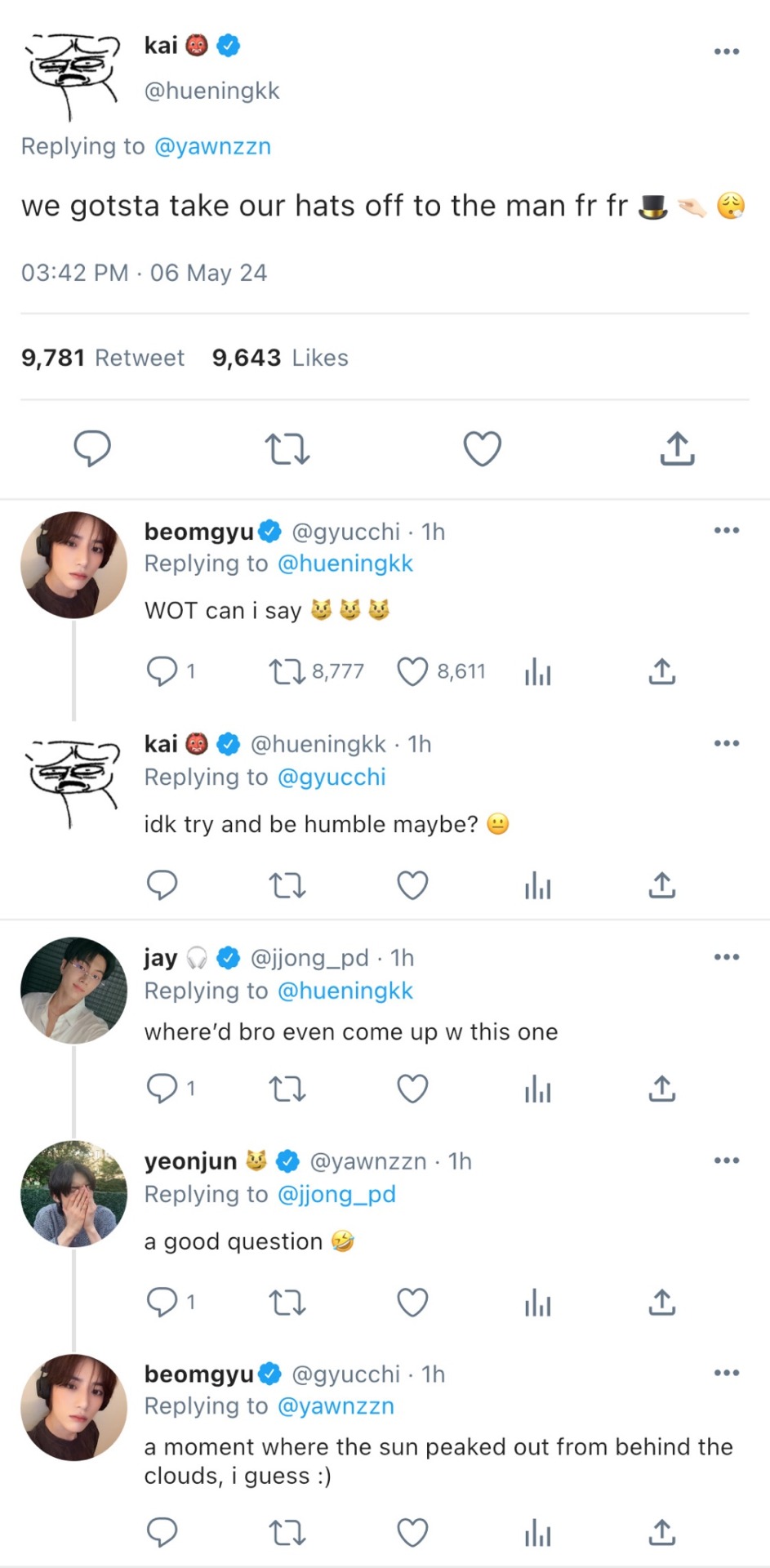770x1568 pixels.
Task: View analytics on beomgyu's sun peaked reply
Action: click(x=537, y=1533)
